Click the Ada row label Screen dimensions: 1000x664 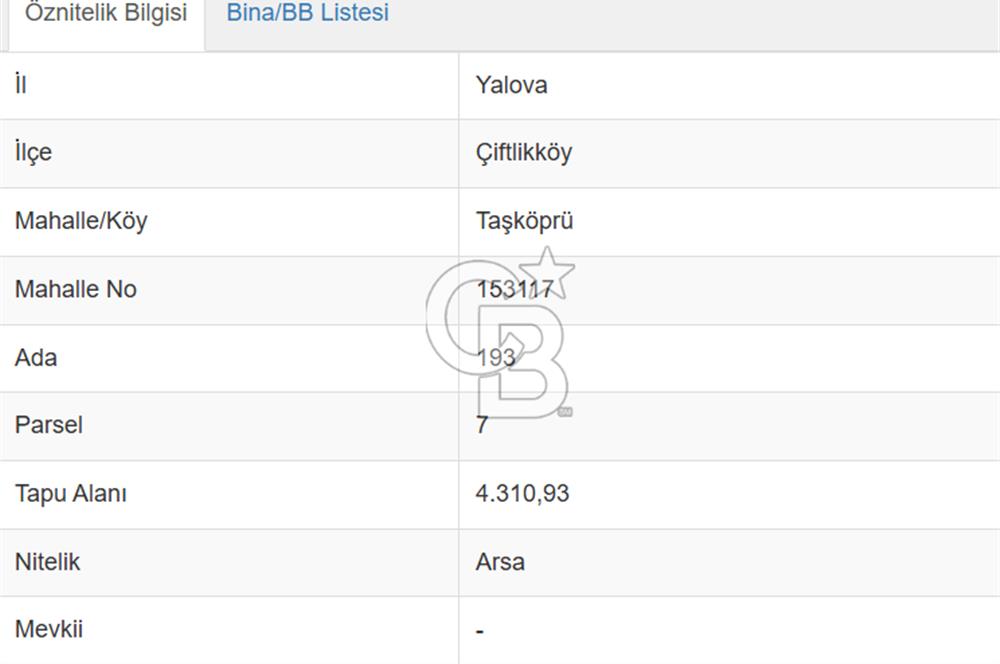[35, 357]
